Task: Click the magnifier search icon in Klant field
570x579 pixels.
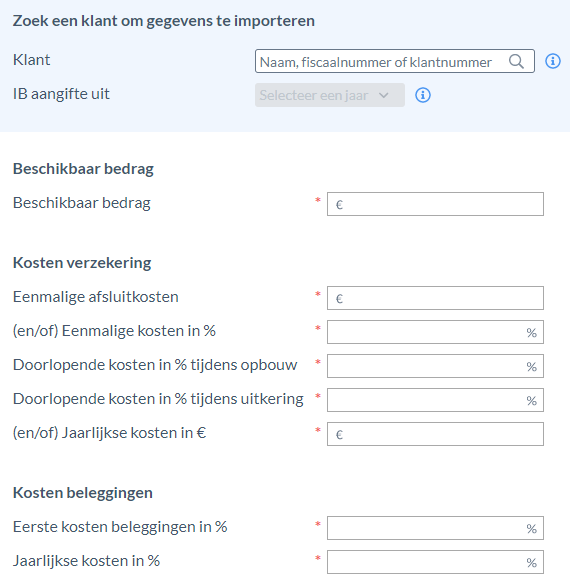Action: click(x=516, y=61)
